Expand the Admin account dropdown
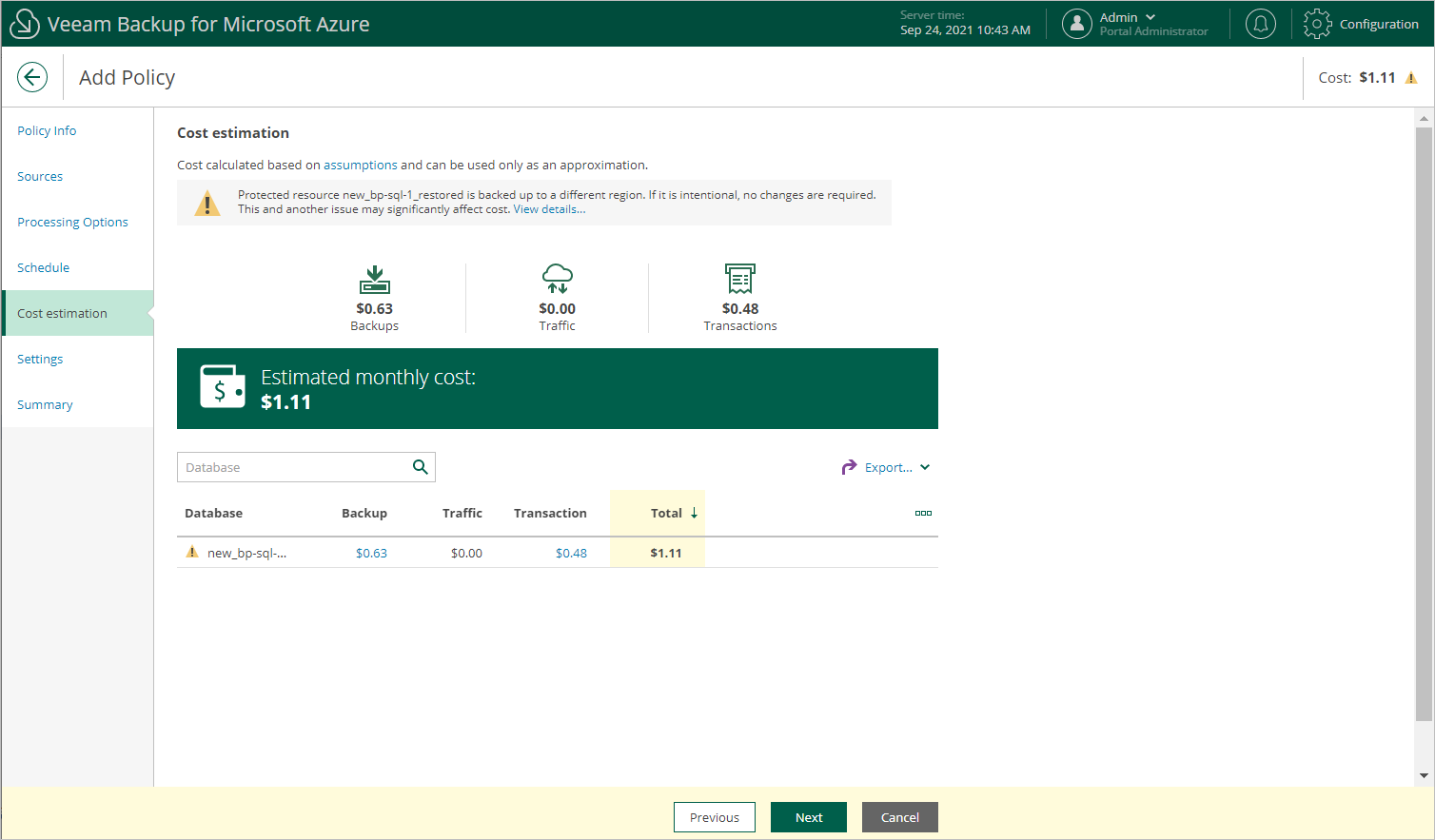 coord(1150,17)
